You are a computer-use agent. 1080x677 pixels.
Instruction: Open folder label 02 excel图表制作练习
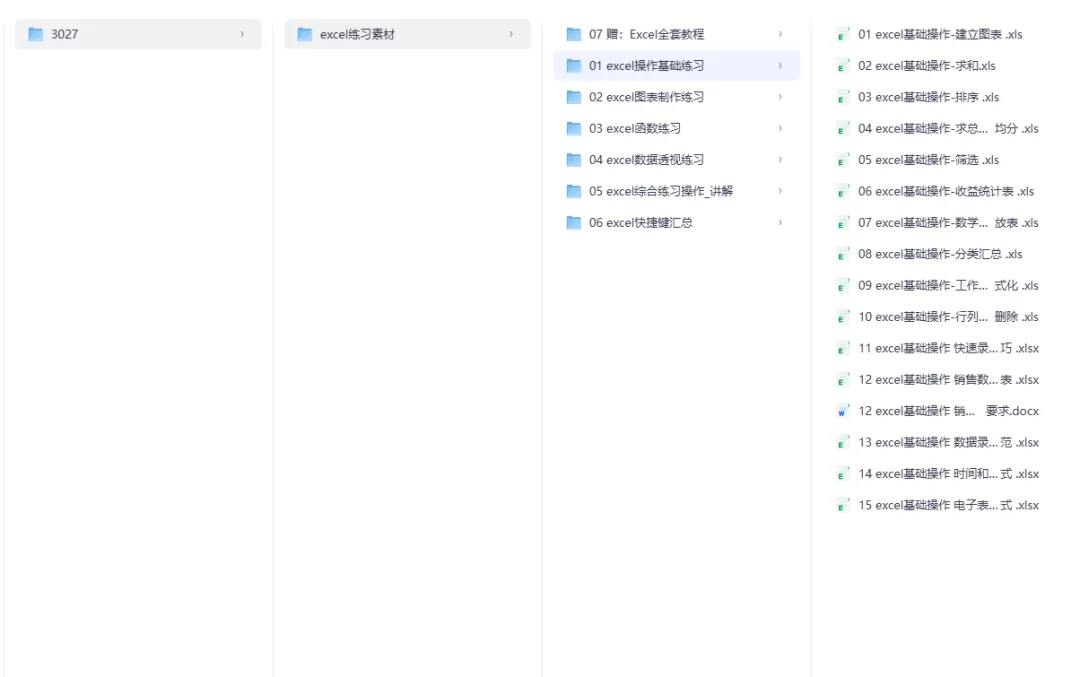point(647,97)
